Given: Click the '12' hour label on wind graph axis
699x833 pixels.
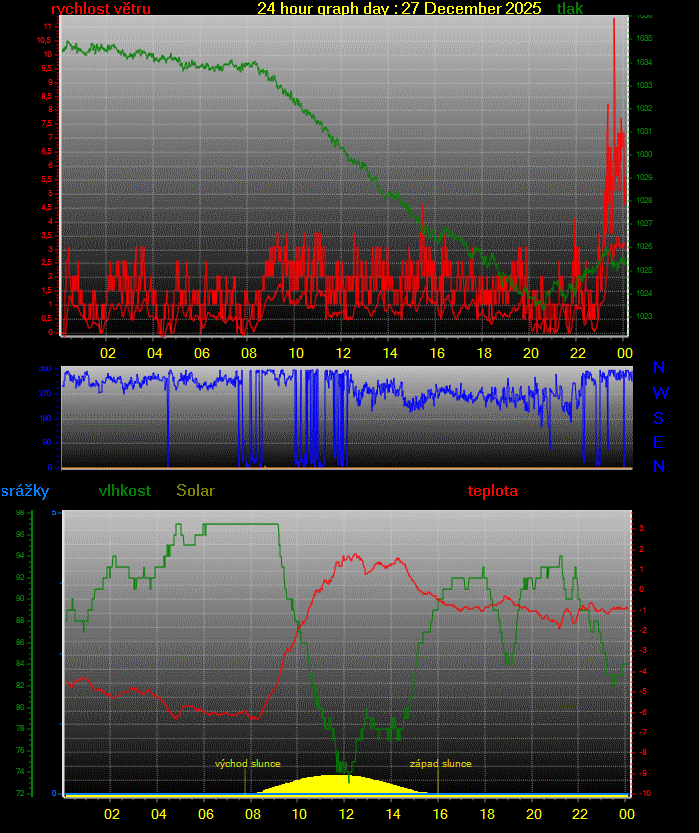Looking at the screenshot, I should (343, 353).
